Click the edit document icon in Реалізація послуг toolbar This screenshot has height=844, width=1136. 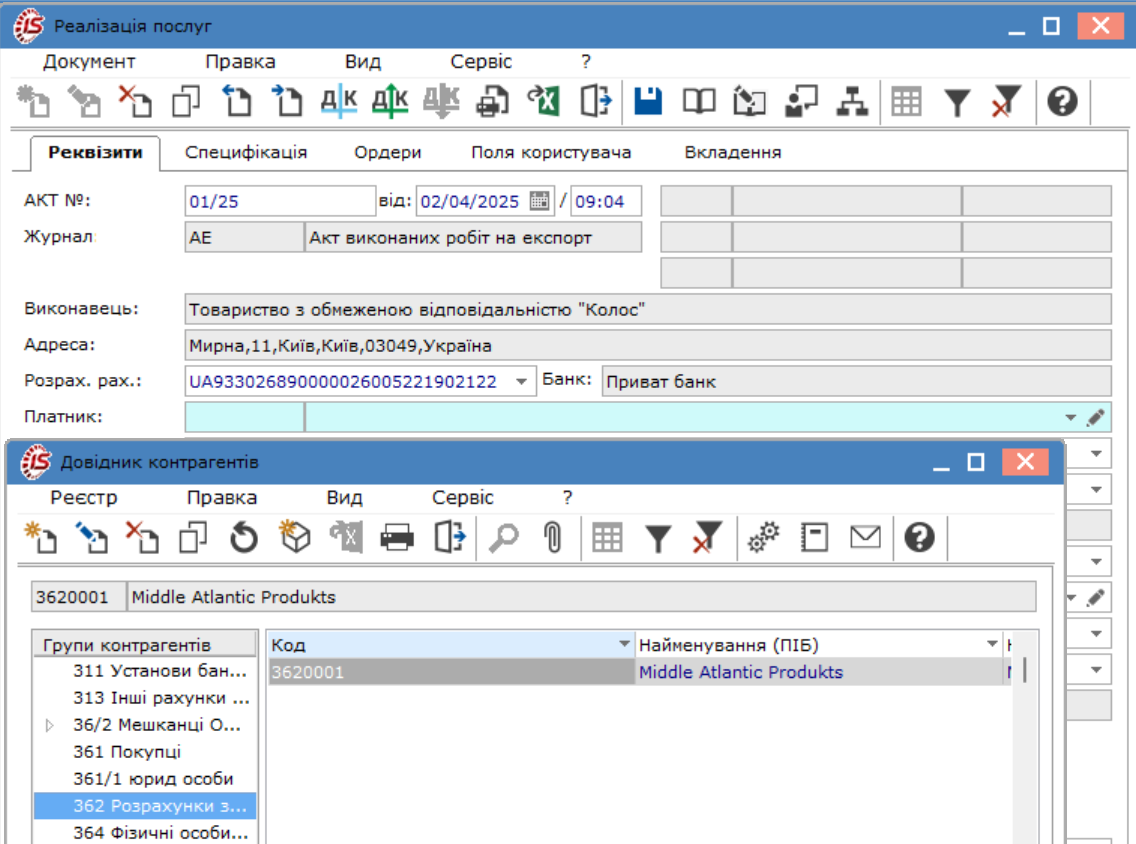[x=84, y=101]
